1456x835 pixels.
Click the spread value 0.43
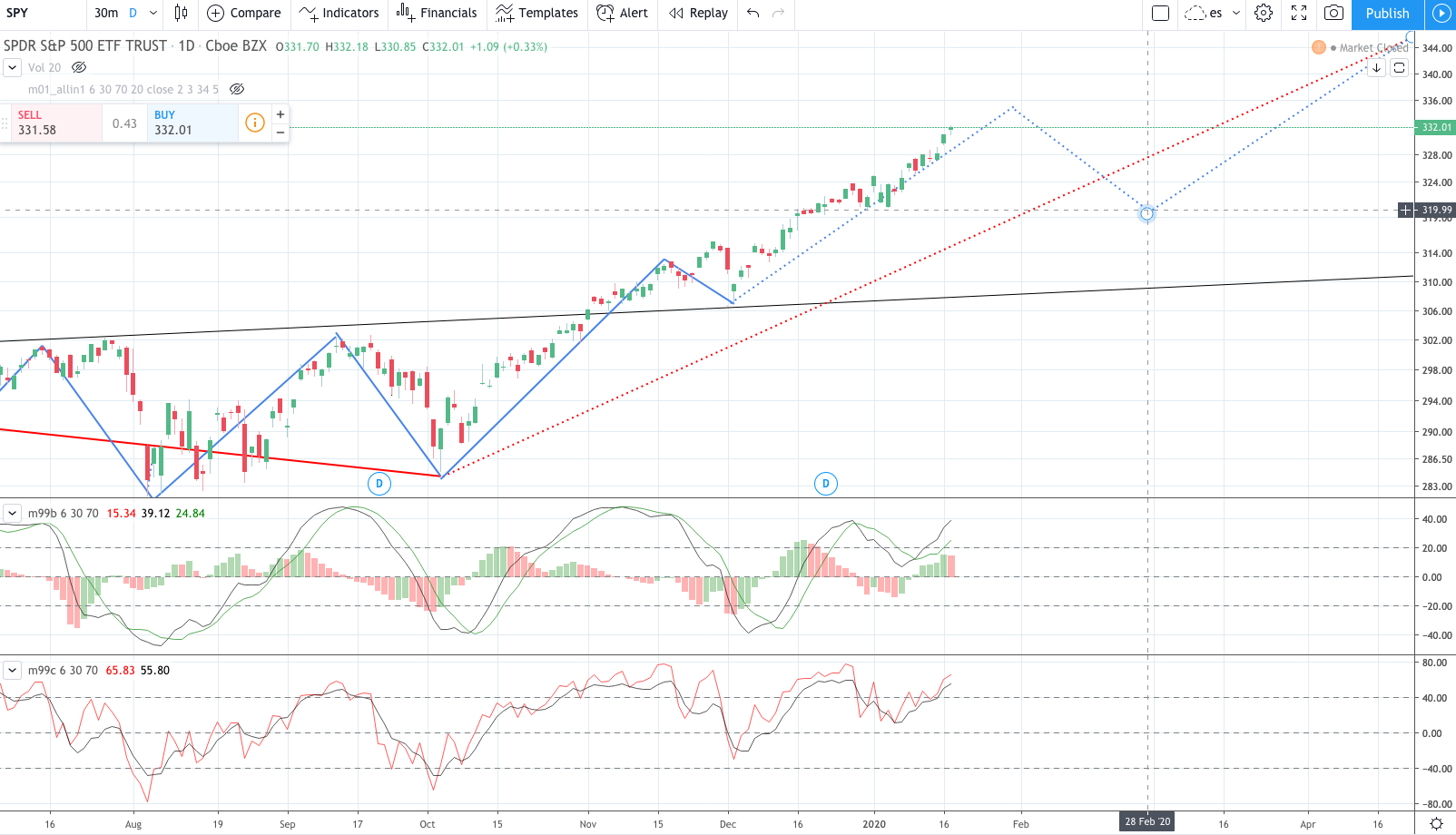(x=124, y=123)
